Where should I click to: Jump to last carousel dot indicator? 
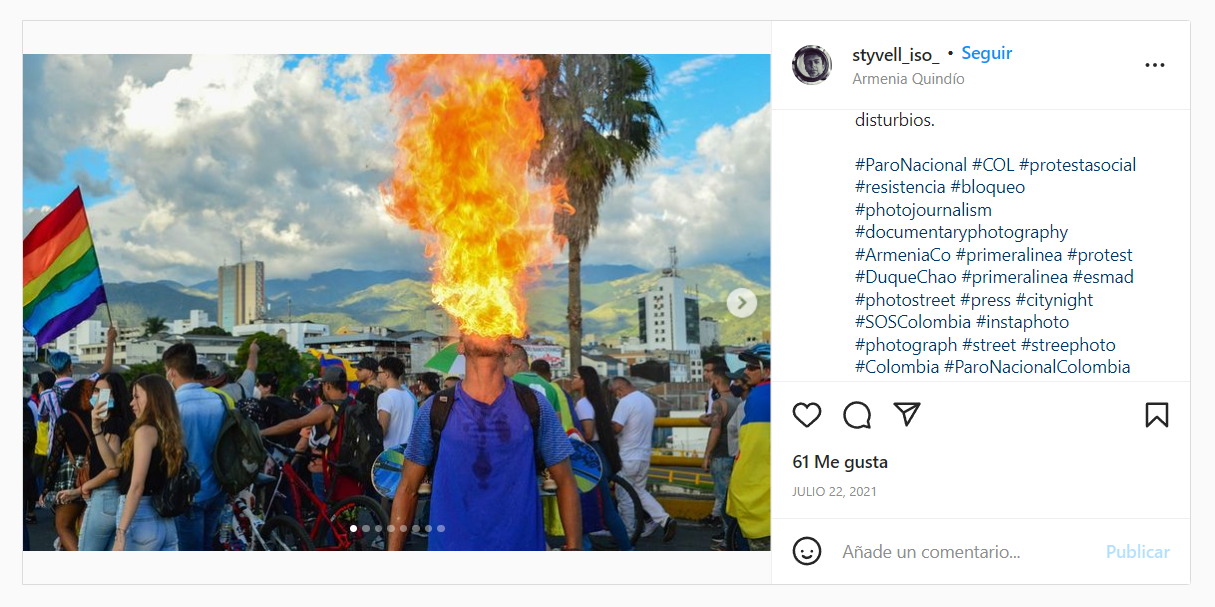pyautogui.click(x=441, y=528)
